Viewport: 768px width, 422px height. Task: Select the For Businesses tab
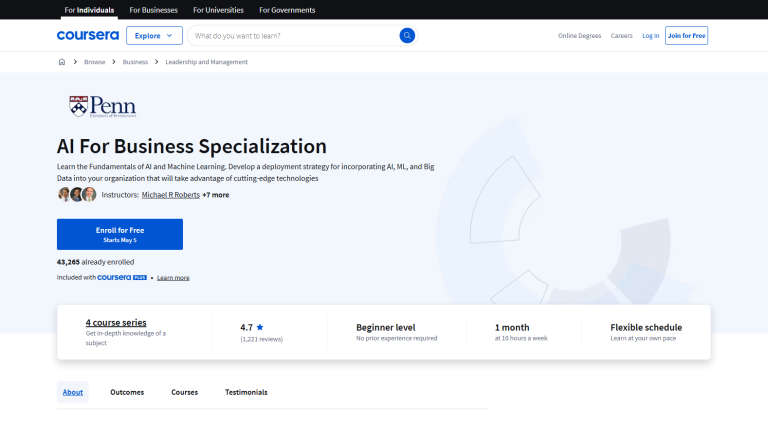(x=153, y=10)
